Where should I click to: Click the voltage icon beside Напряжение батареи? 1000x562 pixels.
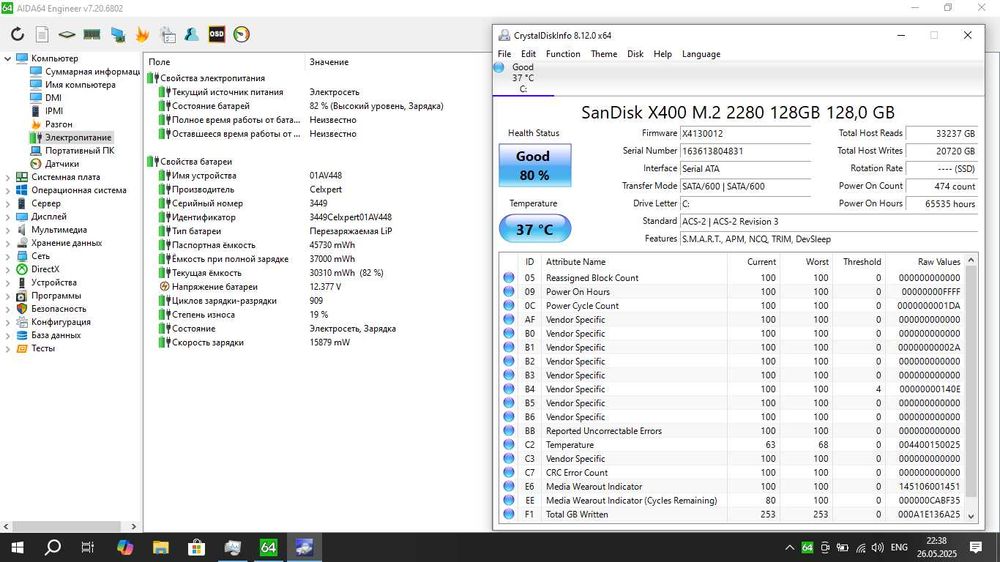click(165, 286)
